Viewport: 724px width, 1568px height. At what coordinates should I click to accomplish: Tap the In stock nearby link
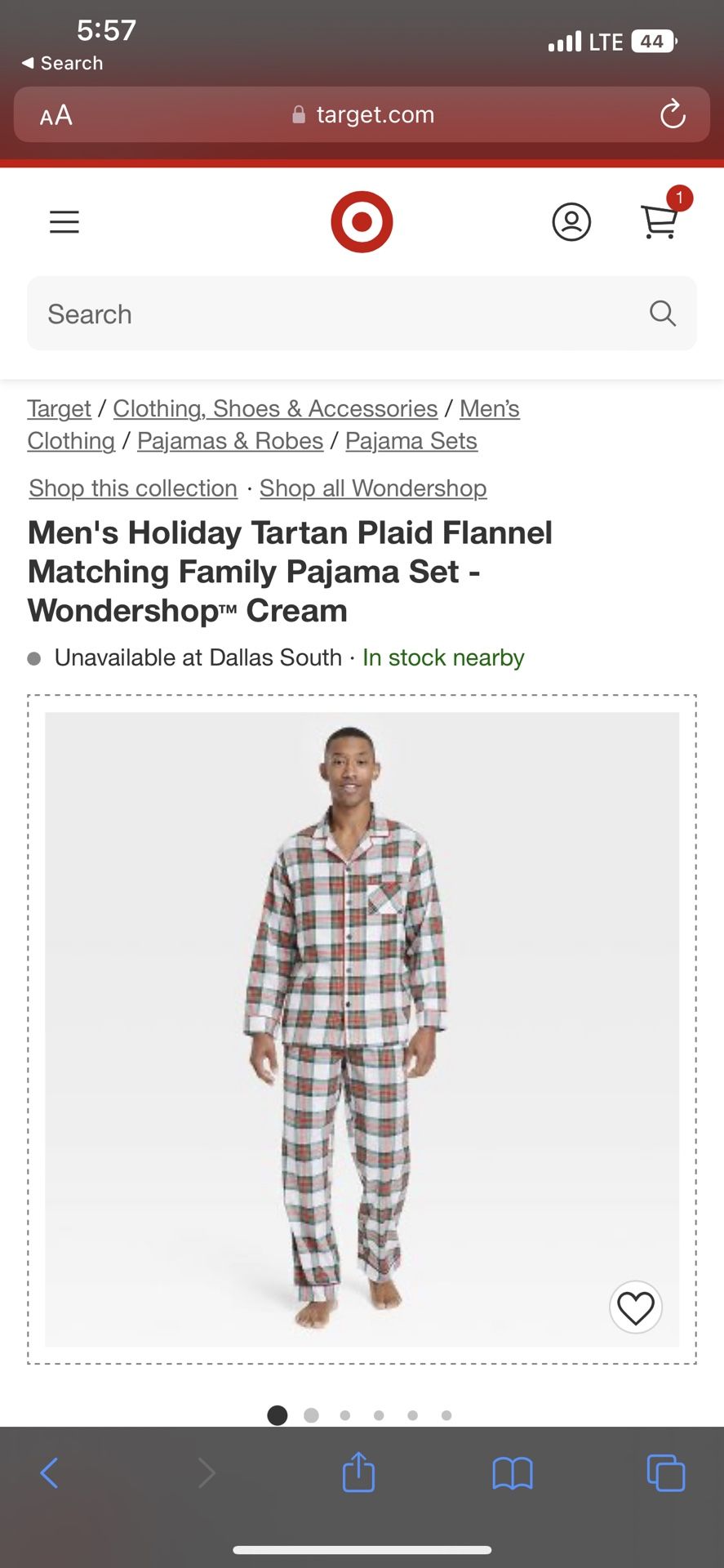(443, 657)
